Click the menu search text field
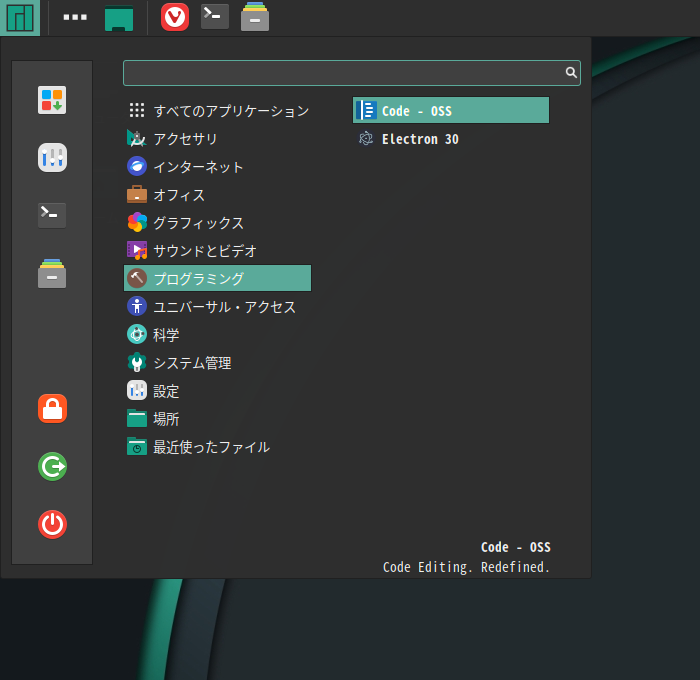 click(352, 73)
